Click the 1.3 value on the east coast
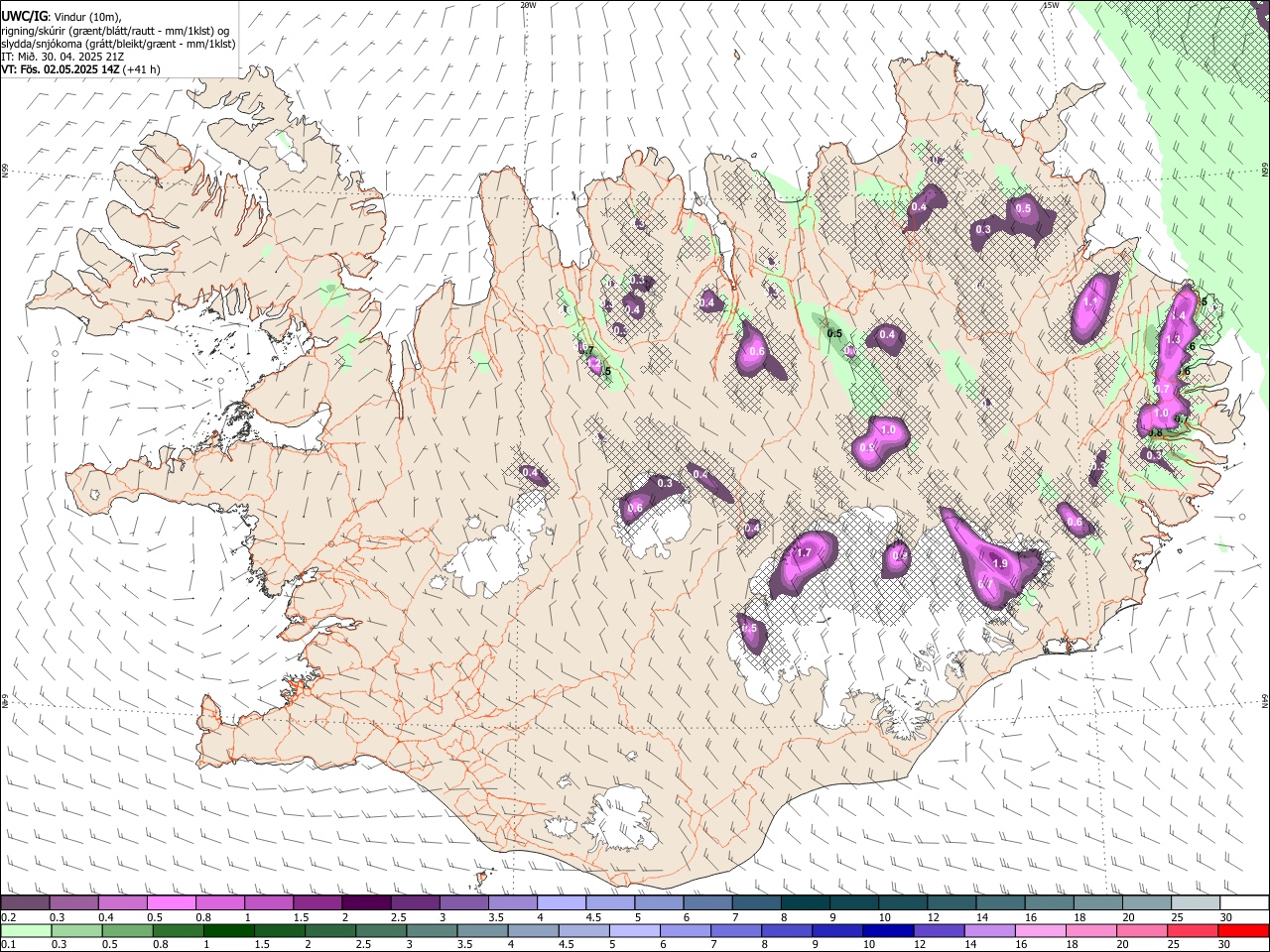 pos(1173,339)
